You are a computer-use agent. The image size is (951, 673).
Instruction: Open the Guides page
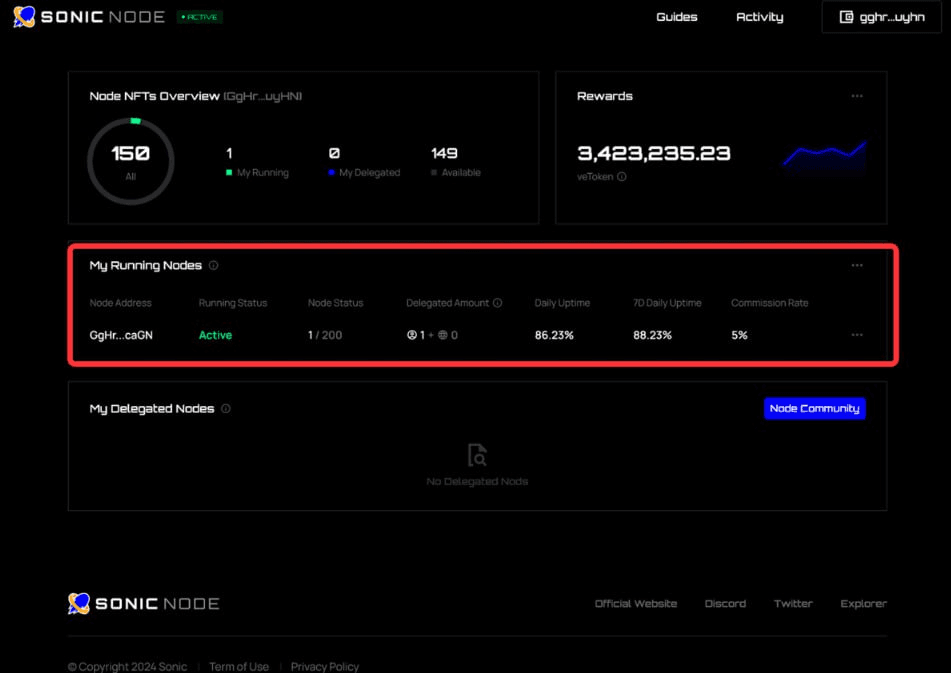coord(676,17)
